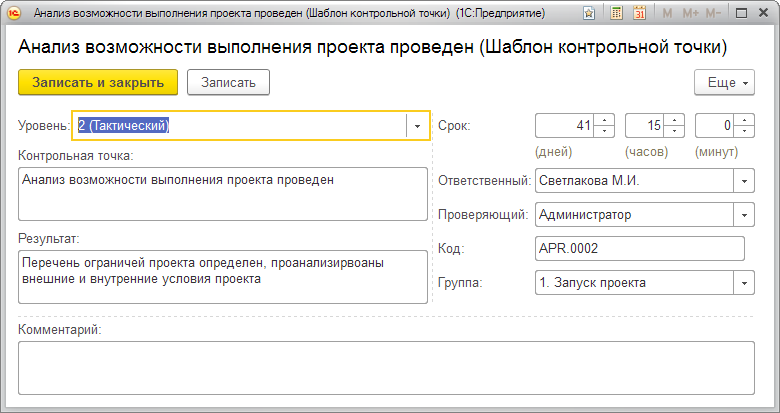Open the Ответственный dropdown
780x413 pixels.
point(743,181)
